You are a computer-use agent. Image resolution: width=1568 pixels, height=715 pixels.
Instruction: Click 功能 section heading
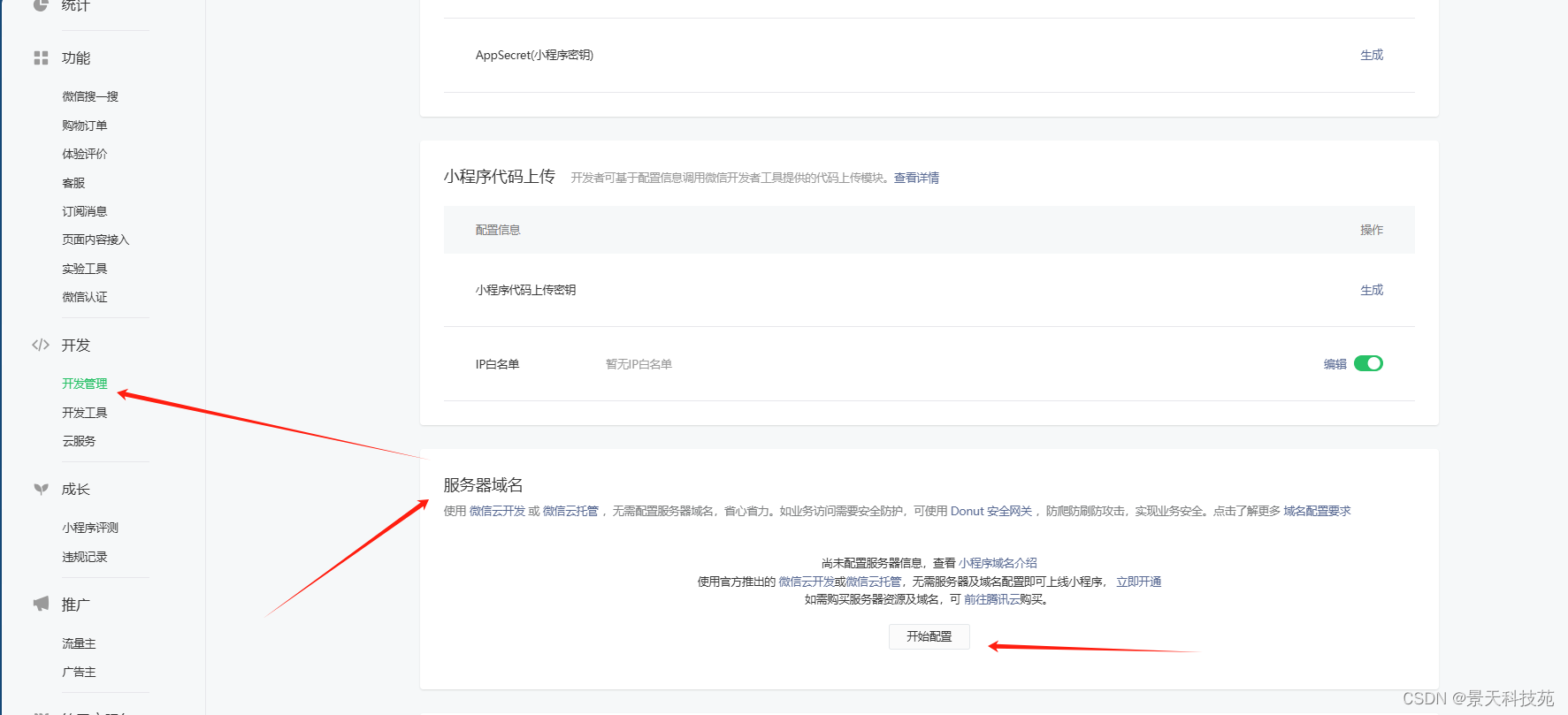[x=76, y=58]
